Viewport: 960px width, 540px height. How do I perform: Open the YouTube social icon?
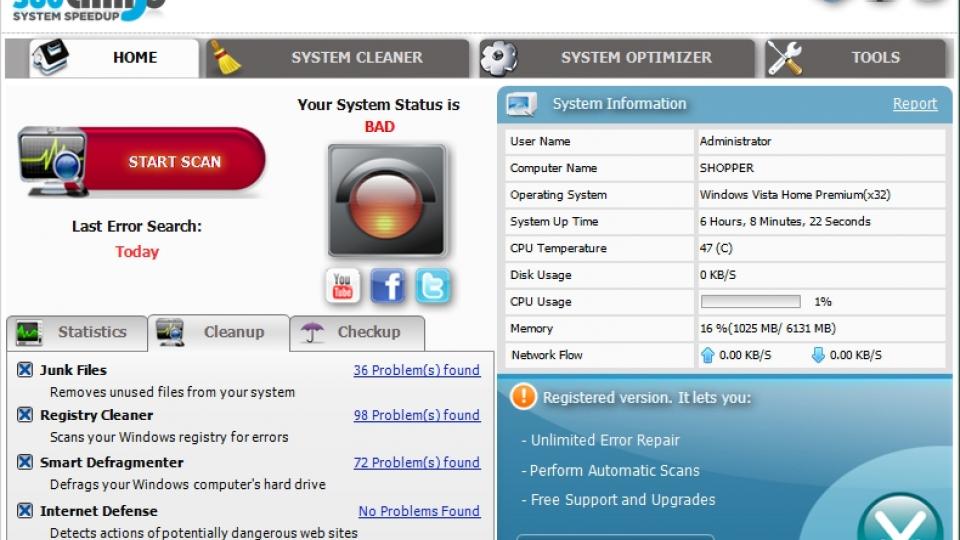tap(342, 286)
